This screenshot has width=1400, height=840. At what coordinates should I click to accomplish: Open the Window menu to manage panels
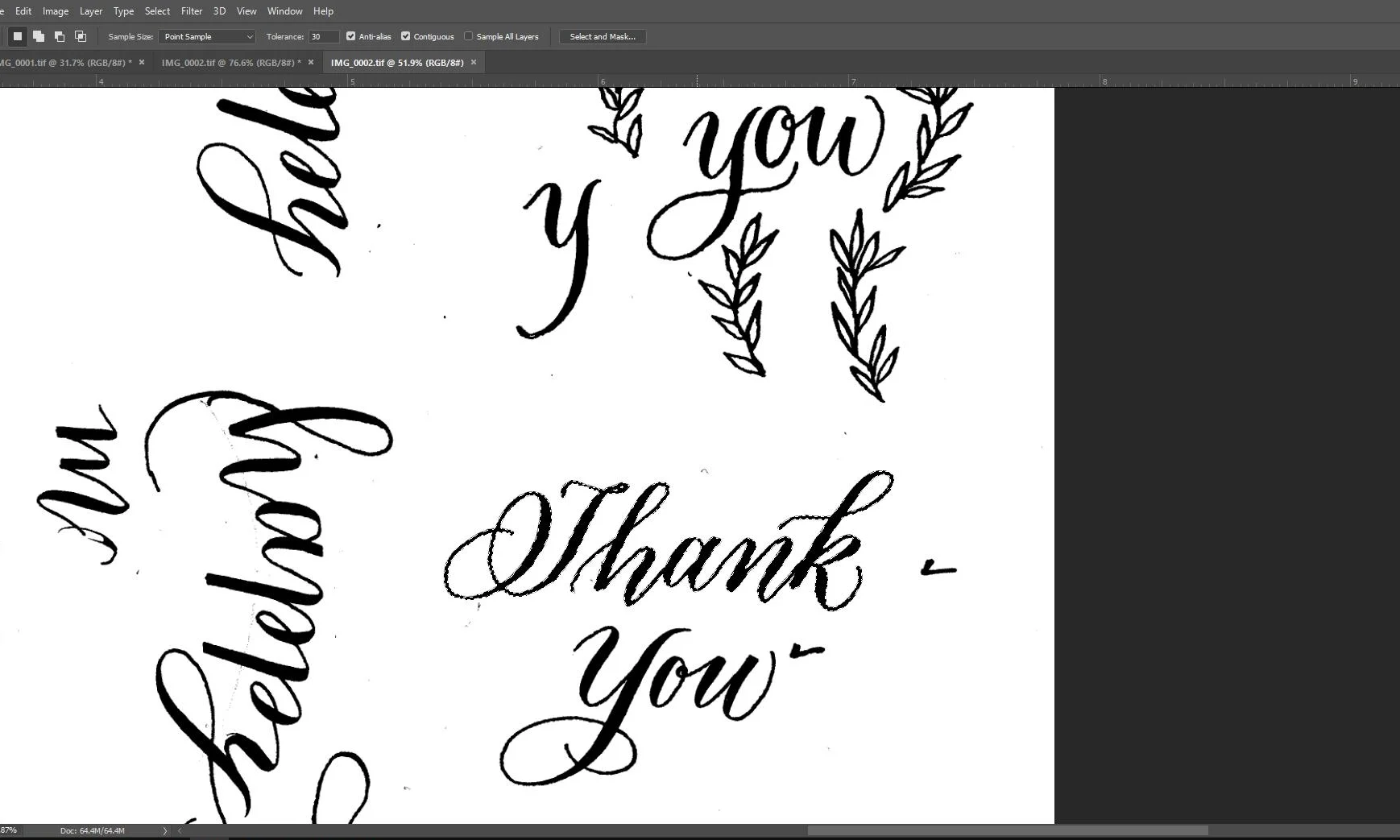coord(284,10)
